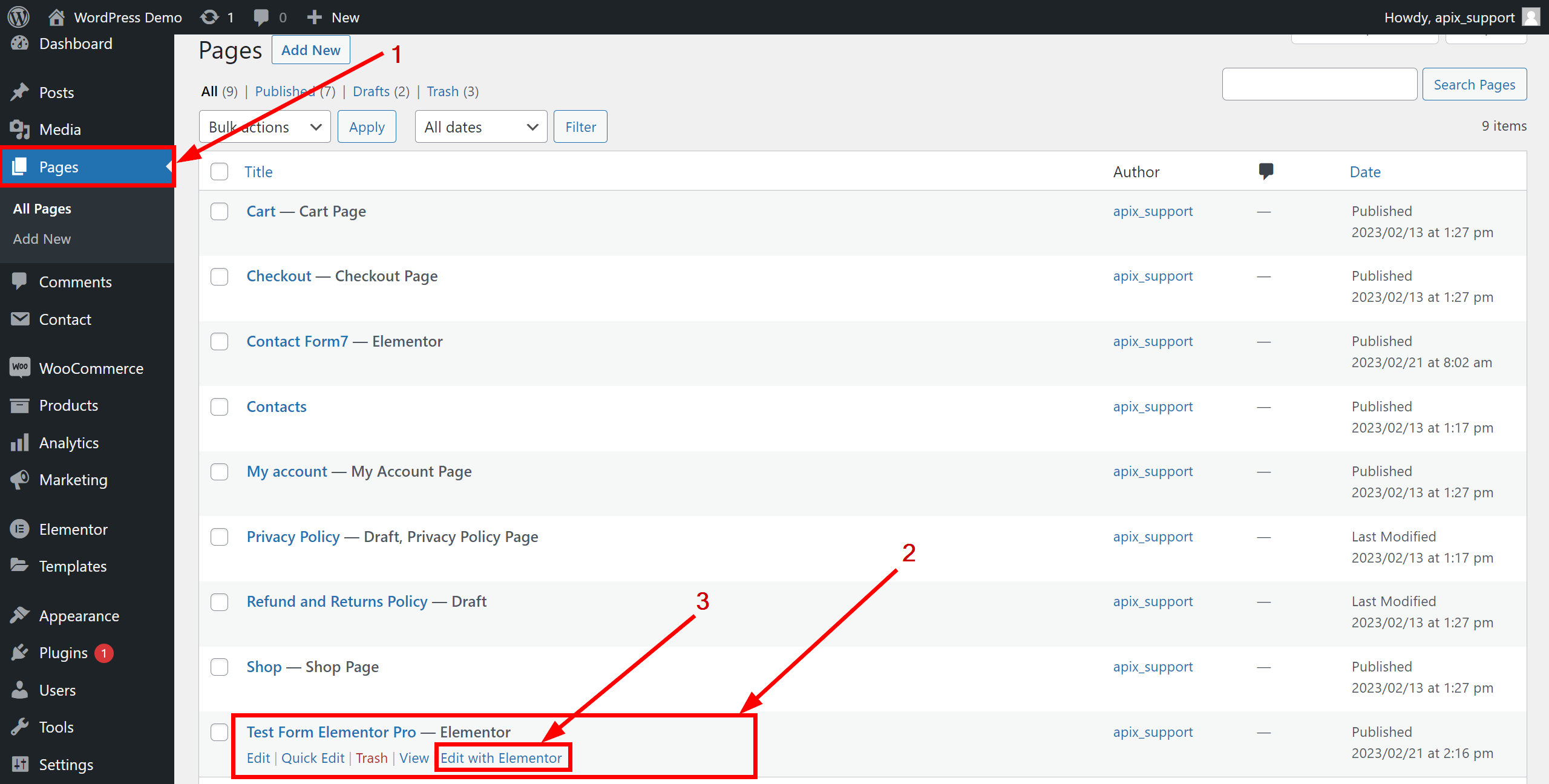Open WooCommerce from the sidebar

(x=91, y=368)
